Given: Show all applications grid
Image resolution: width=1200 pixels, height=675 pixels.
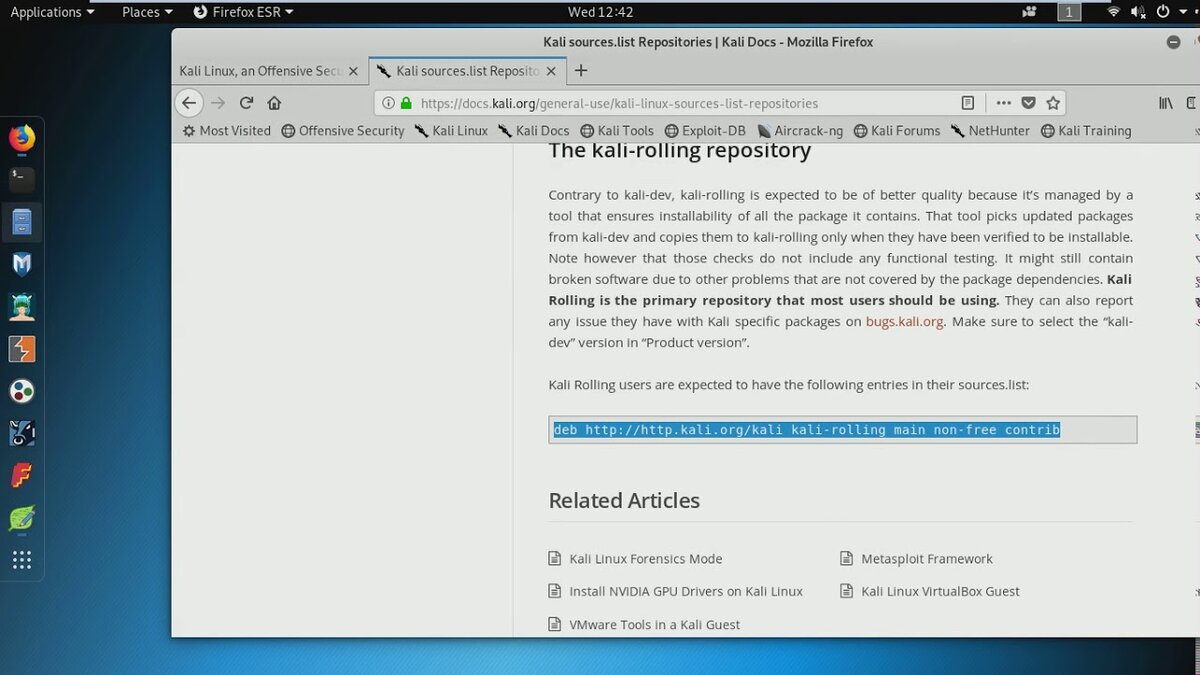Looking at the screenshot, I should pos(22,560).
